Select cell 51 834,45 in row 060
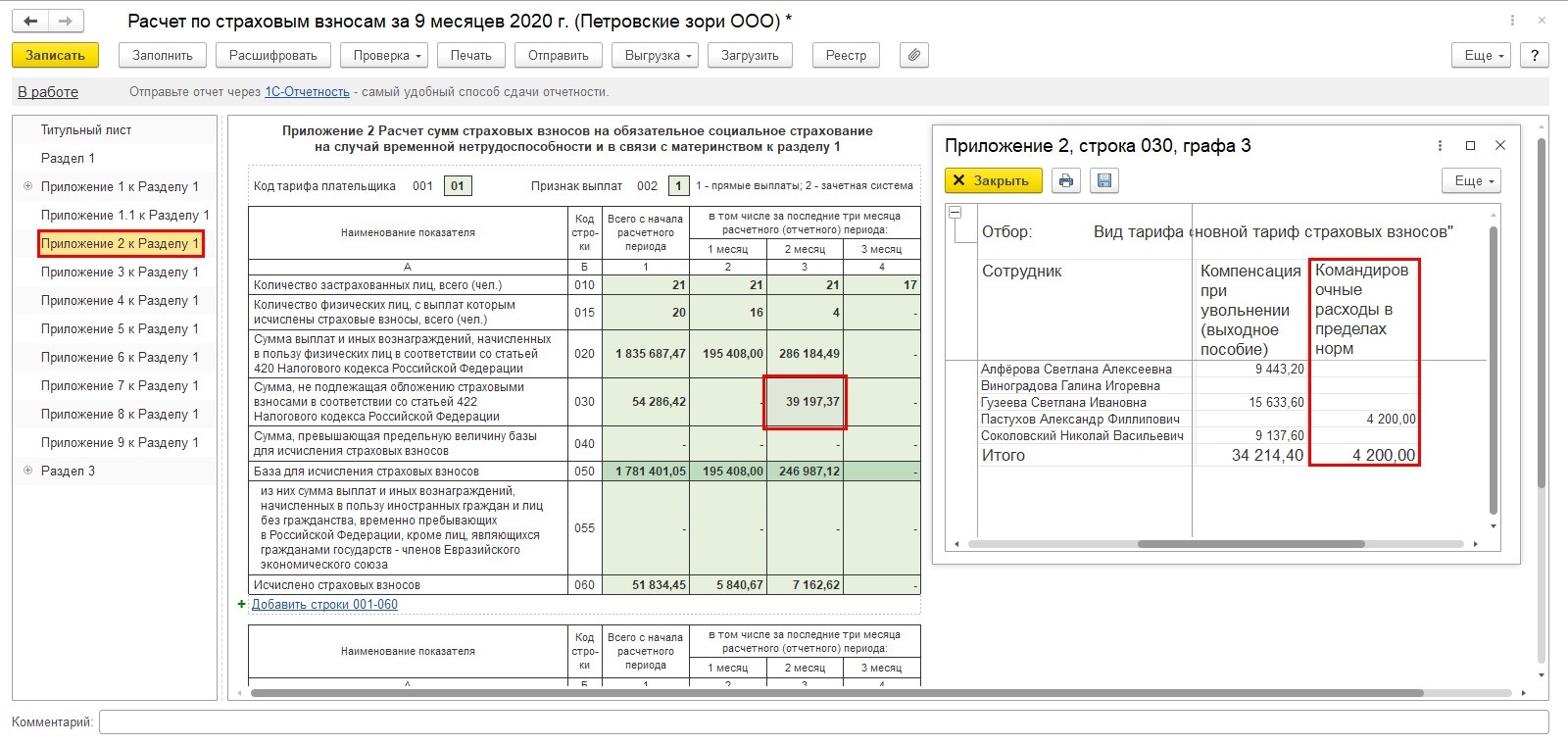The width and height of the screenshot is (1568, 746). point(646,585)
